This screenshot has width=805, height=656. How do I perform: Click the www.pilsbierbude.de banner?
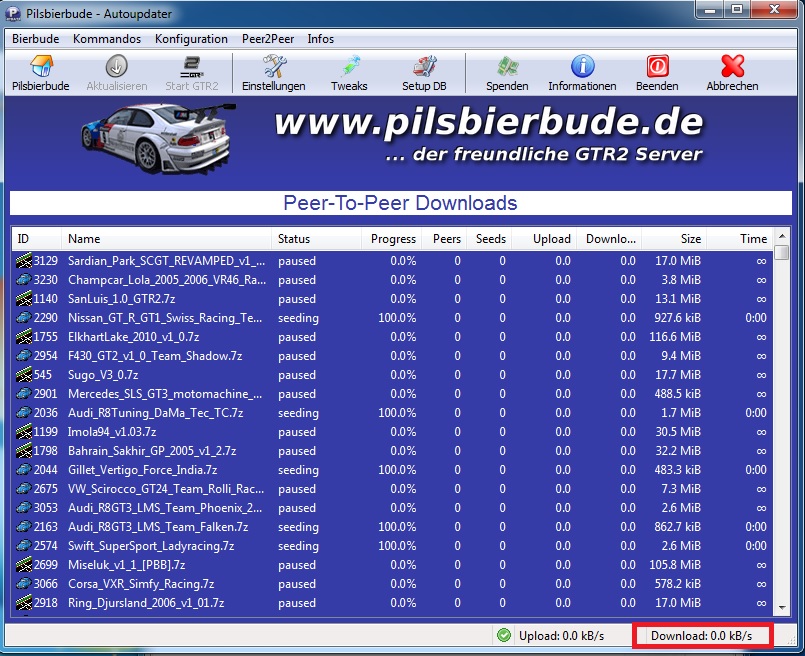[488, 123]
